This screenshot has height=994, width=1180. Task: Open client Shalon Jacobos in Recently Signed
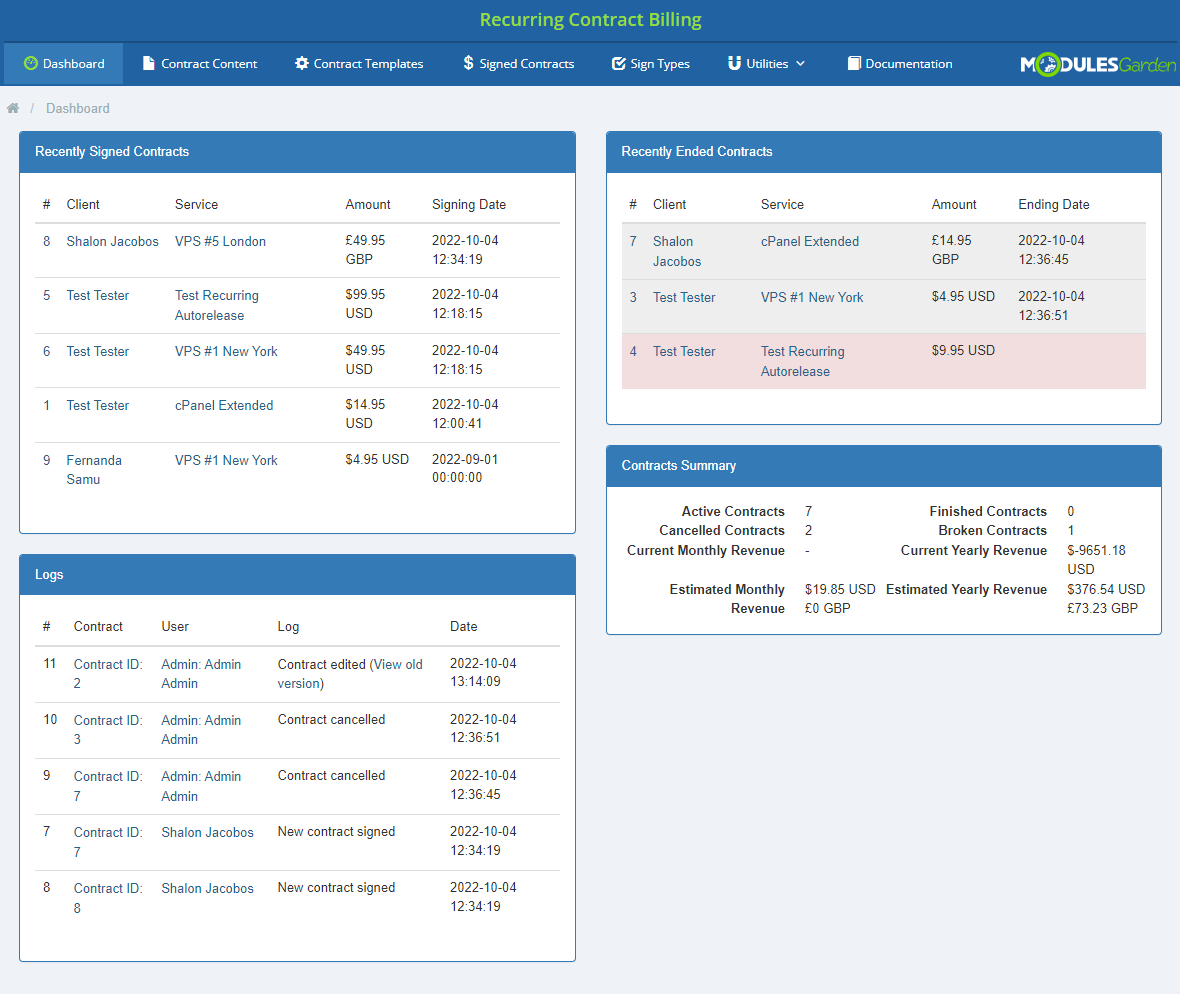click(112, 241)
